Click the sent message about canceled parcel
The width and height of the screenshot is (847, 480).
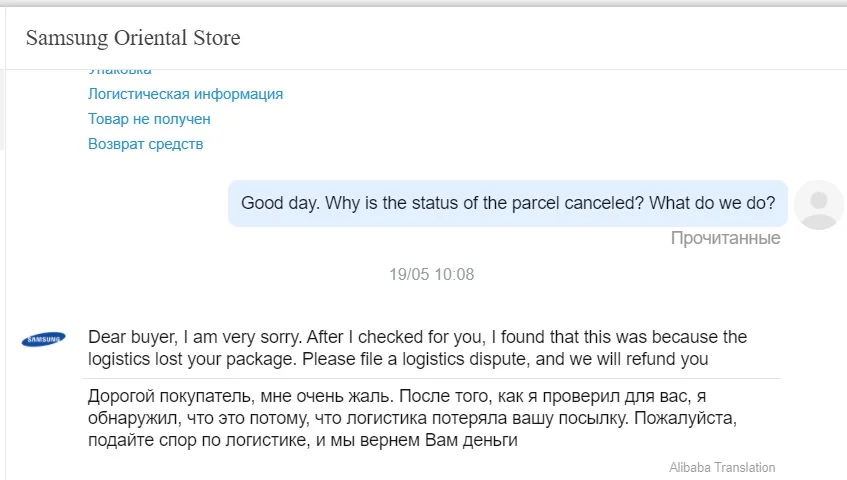pyautogui.click(x=508, y=202)
